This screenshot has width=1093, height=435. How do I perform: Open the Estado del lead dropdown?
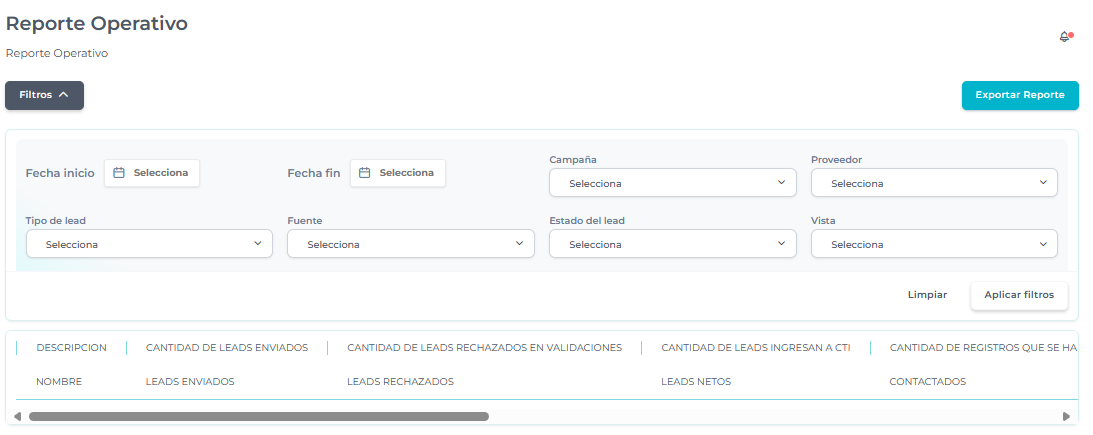pyautogui.click(x=672, y=244)
